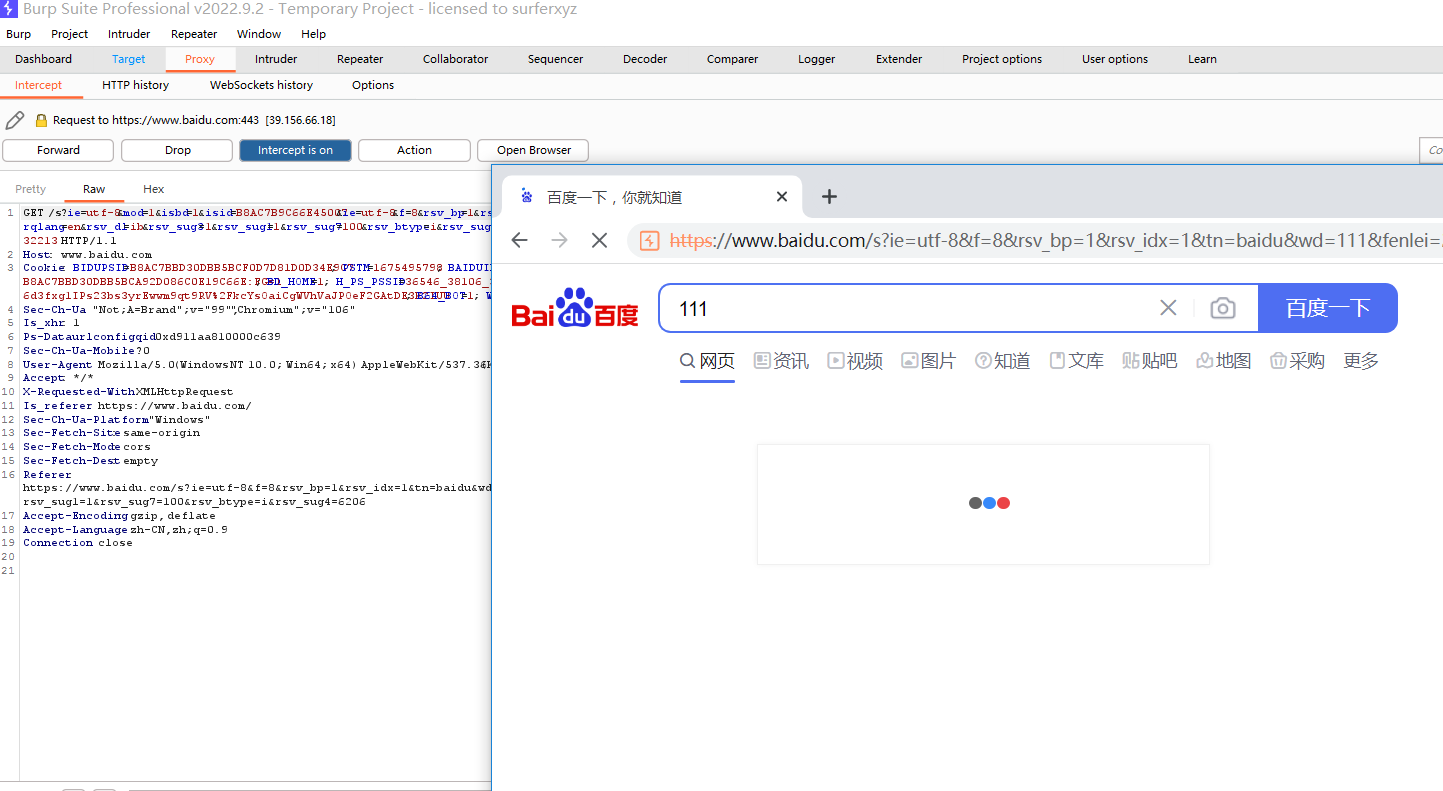Open the Comparer tab
The height and width of the screenshot is (791, 1443).
pos(733,59)
